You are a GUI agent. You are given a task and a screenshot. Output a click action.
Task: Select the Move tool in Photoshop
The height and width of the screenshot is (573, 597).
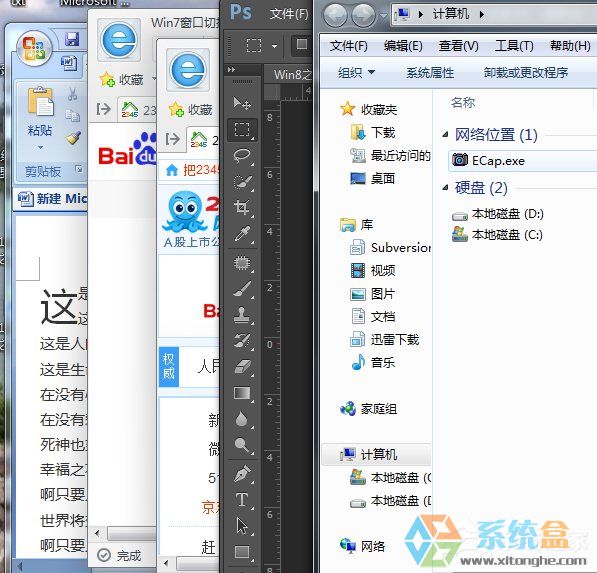(x=242, y=103)
